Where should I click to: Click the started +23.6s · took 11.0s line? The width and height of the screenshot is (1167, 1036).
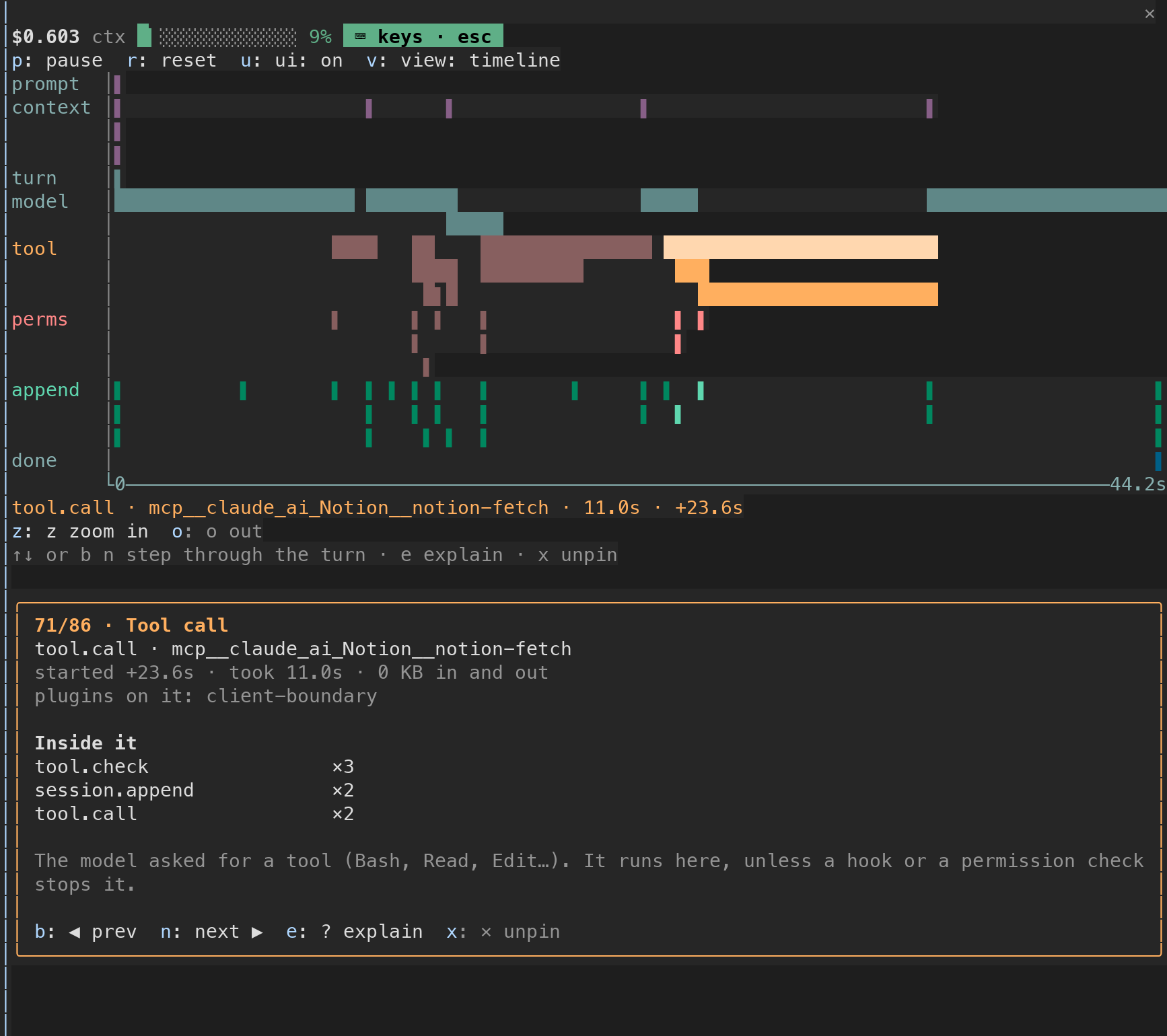click(291, 673)
